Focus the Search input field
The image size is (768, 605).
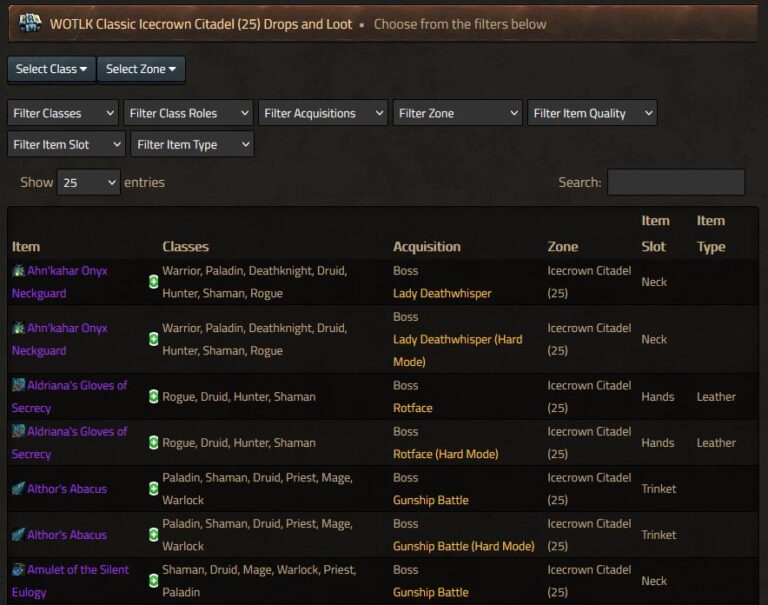[676, 182]
